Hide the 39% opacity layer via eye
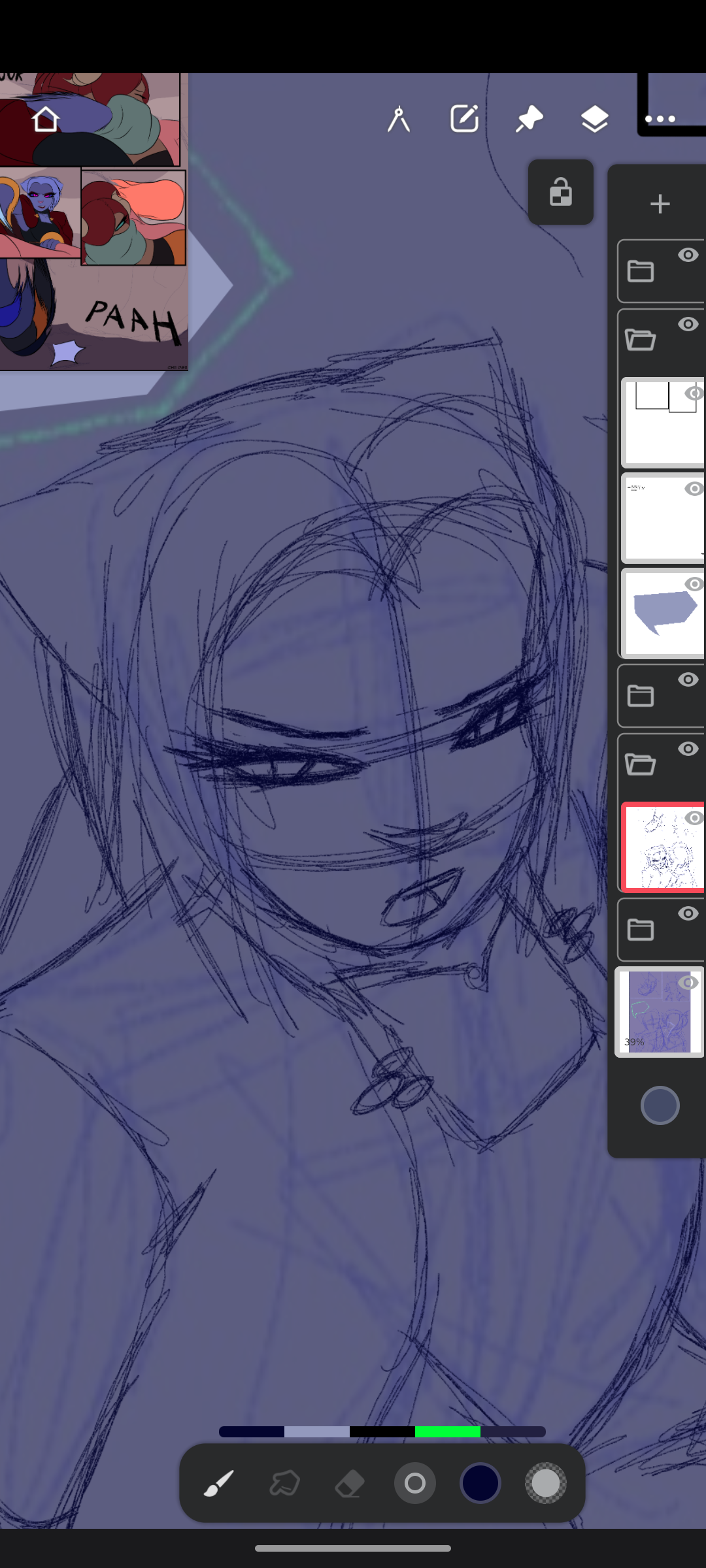The width and height of the screenshot is (706, 1568). 688,983
